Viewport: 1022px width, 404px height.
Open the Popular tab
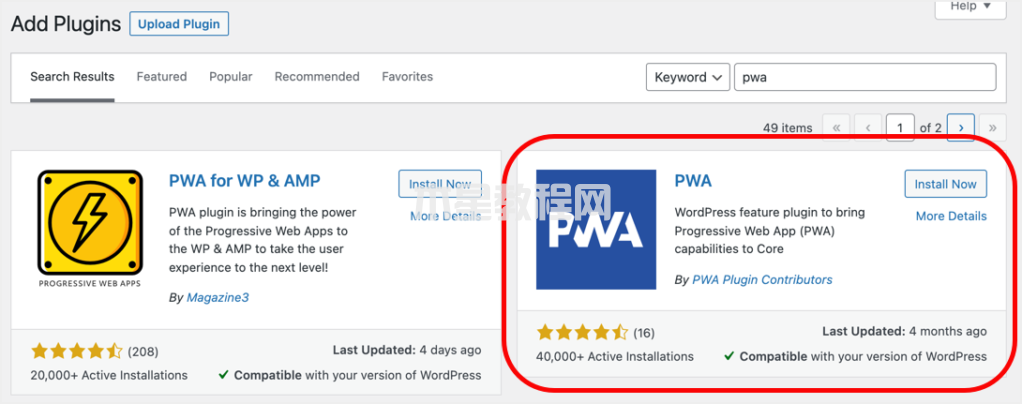pyautogui.click(x=231, y=77)
